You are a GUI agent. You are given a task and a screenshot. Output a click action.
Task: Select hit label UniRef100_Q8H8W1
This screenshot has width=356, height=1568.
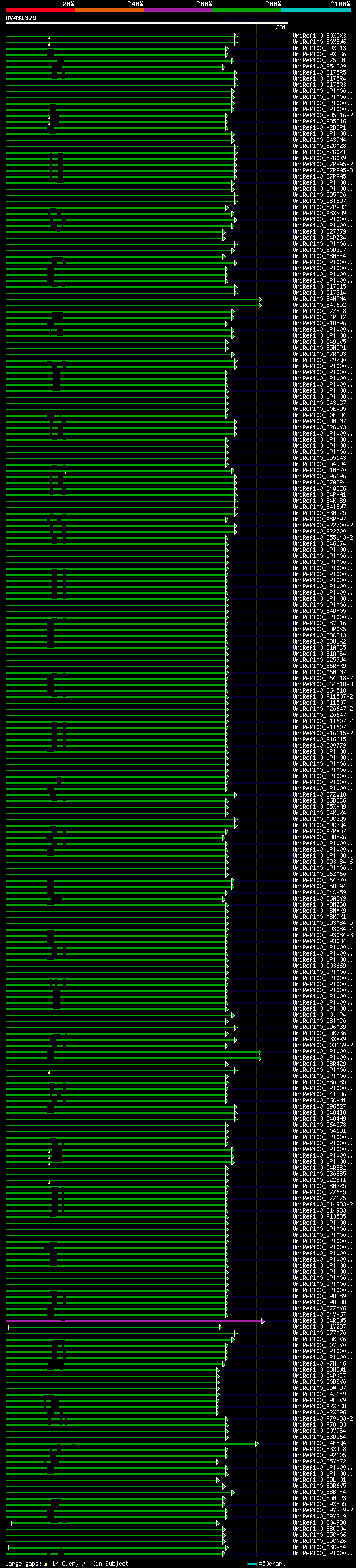point(319,1369)
